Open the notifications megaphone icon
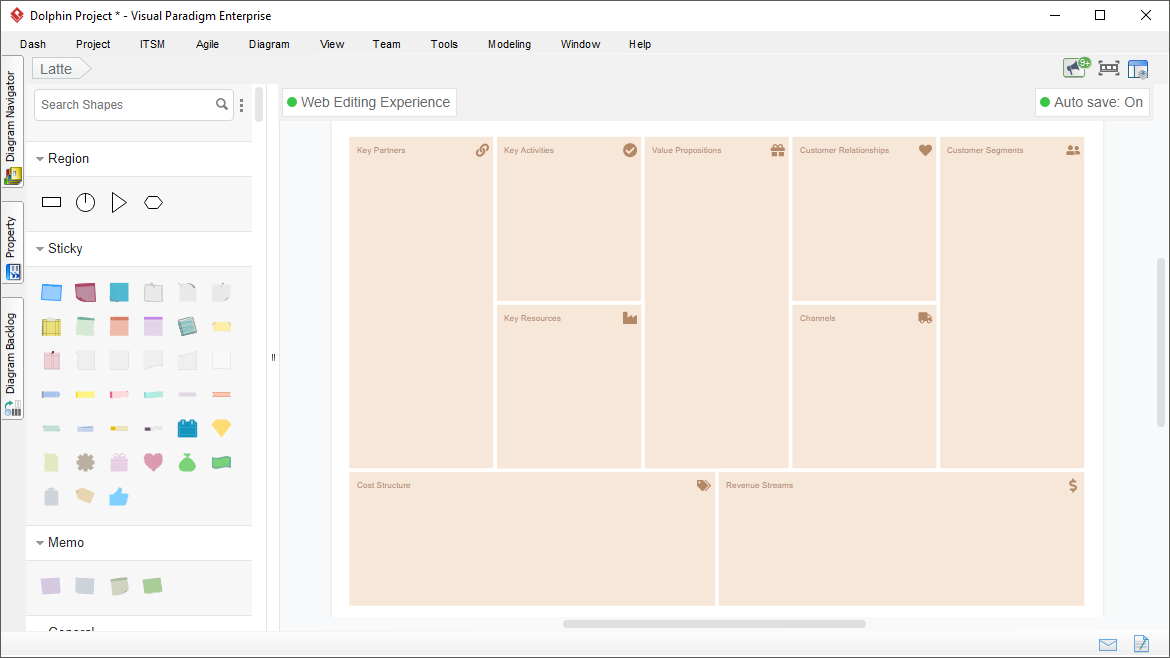The image size is (1170, 658). [x=1076, y=68]
